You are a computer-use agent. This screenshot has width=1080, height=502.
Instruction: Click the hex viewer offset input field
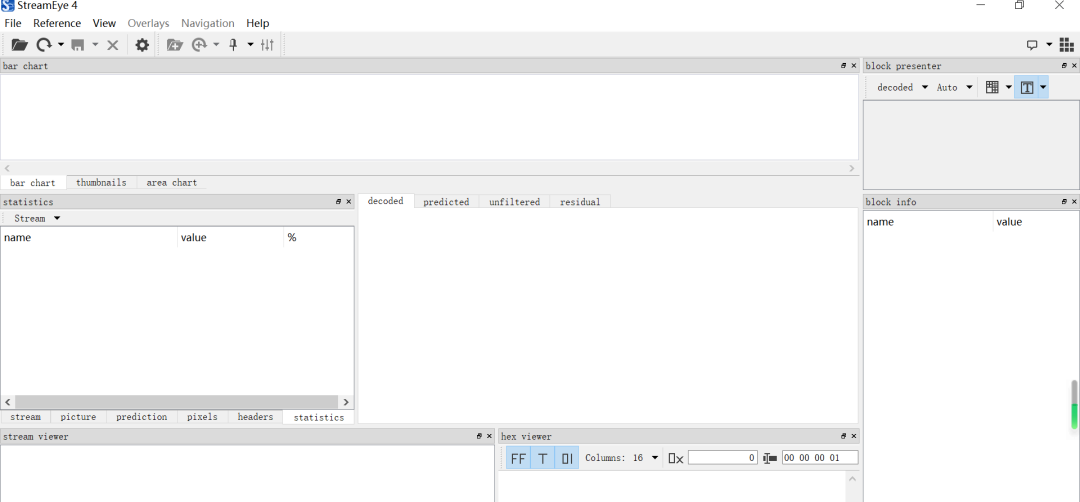point(722,458)
